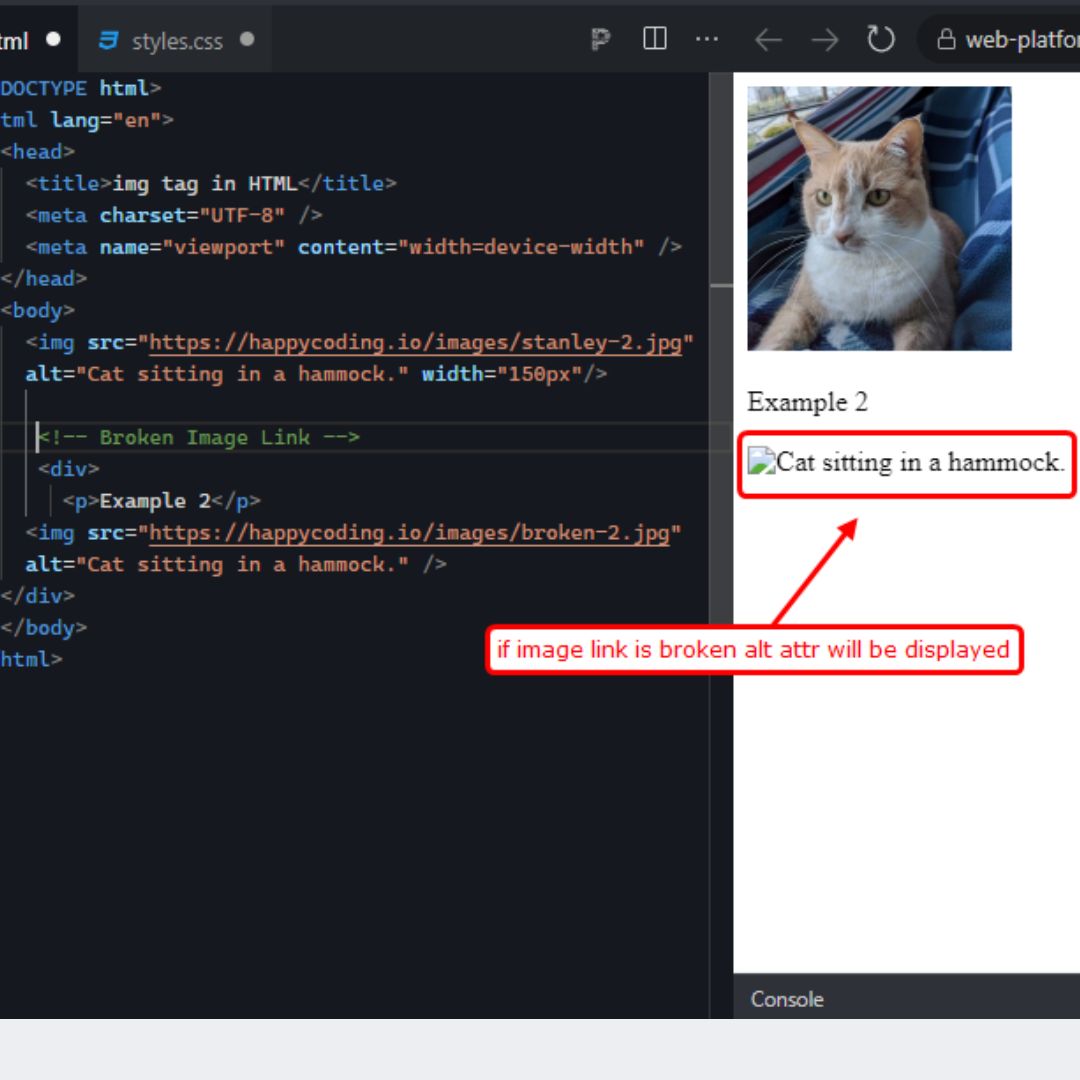Click the prettier format icon in the editor toolbar
1080x1080 pixels.
click(601, 39)
